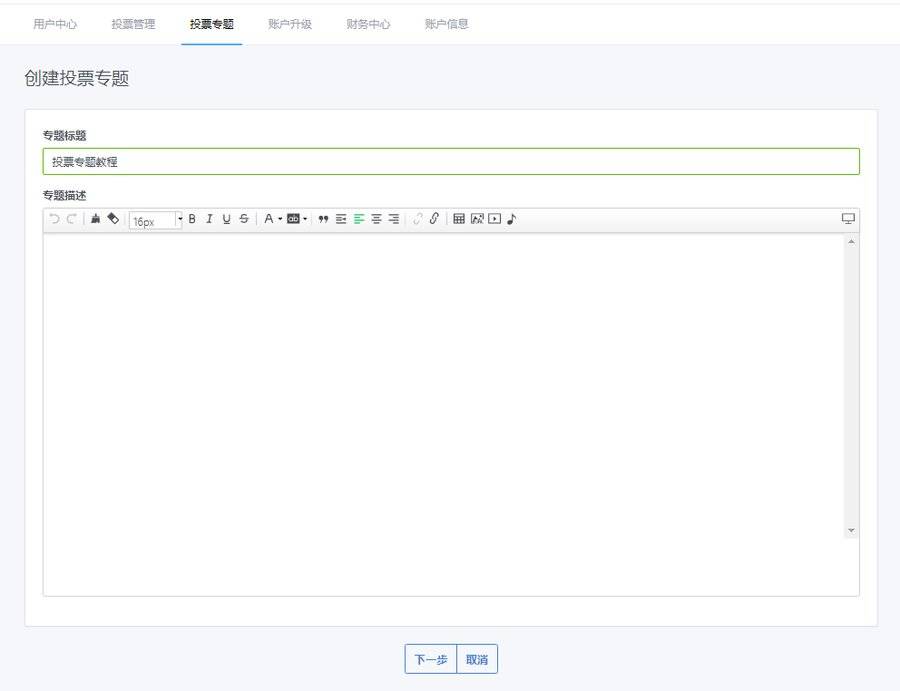
Task: Insert blockquote with quote icon
Action: point(323,219)
